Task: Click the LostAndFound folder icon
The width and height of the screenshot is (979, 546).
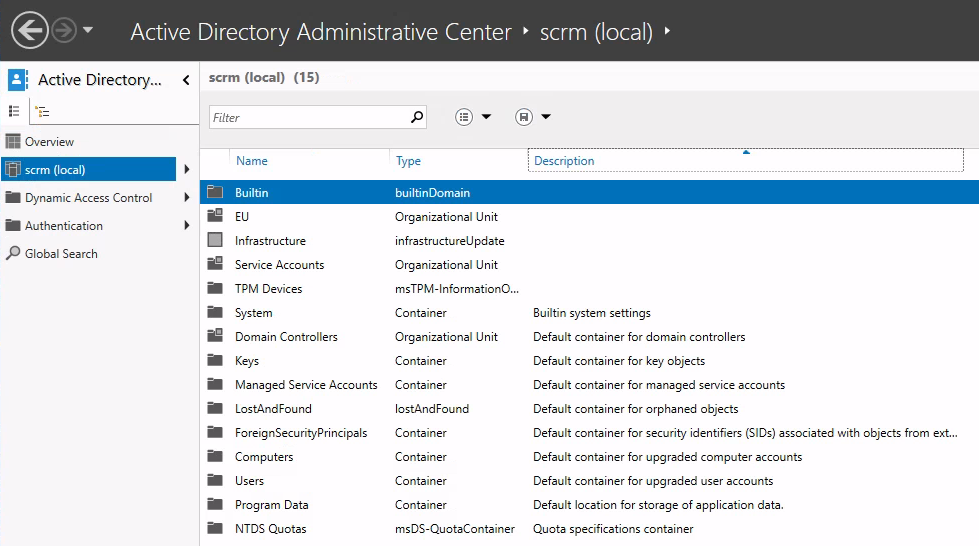Action: (x=215, y=407)
